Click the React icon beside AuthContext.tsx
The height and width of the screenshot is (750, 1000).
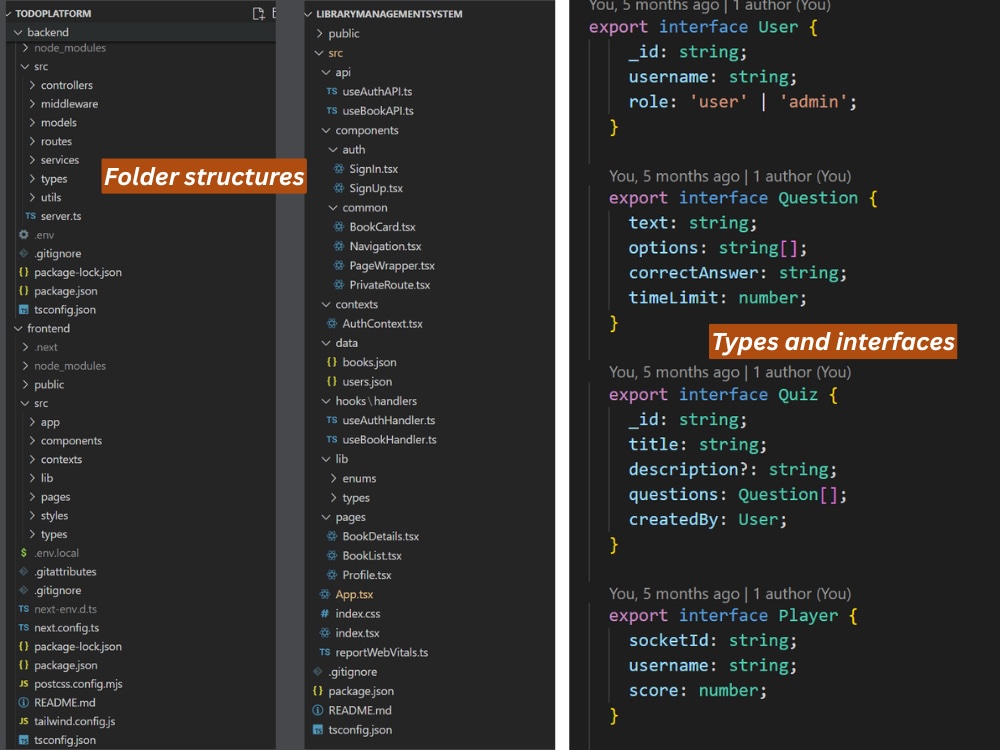click(332, 323)
